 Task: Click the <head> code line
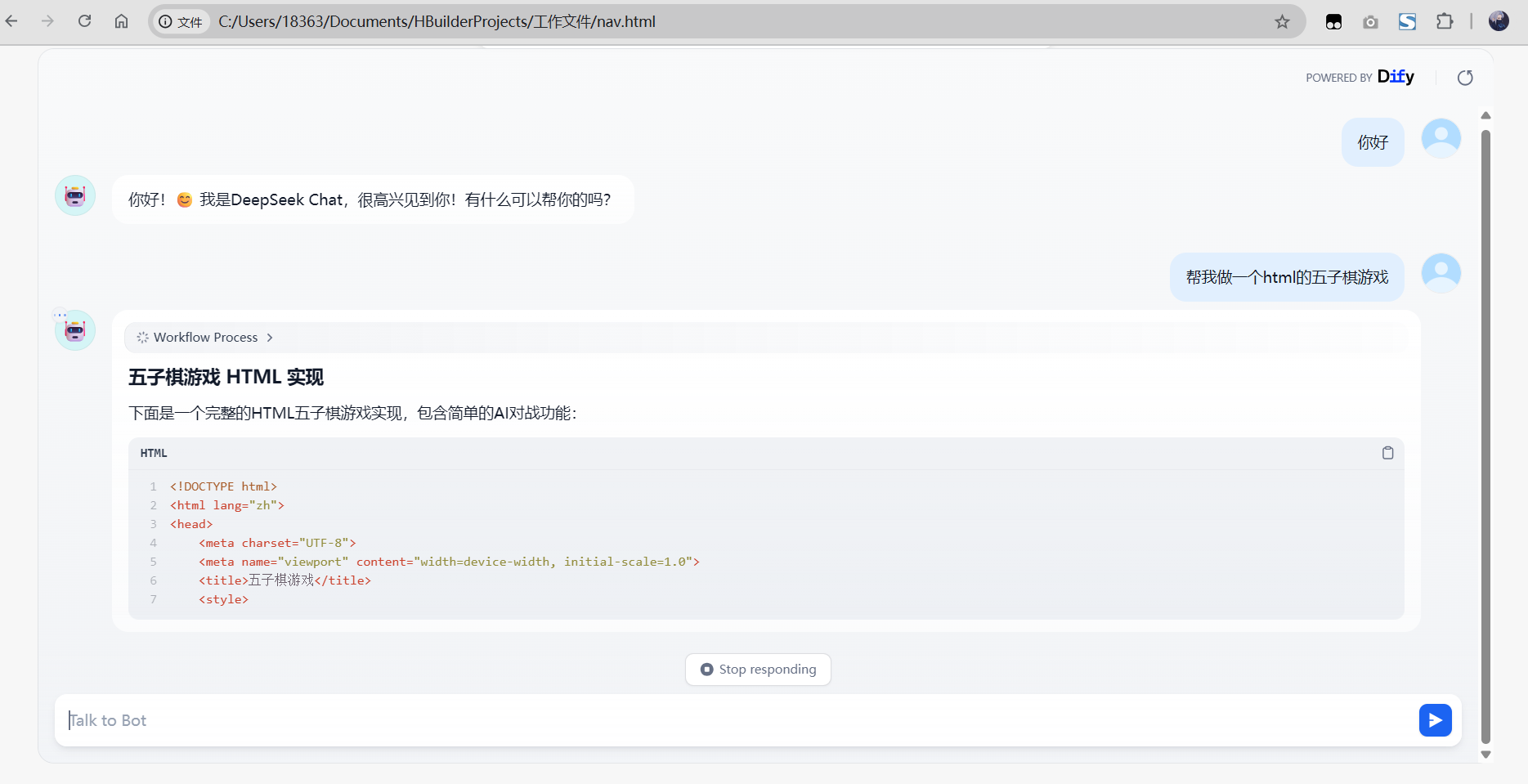(x=191, y=524)
